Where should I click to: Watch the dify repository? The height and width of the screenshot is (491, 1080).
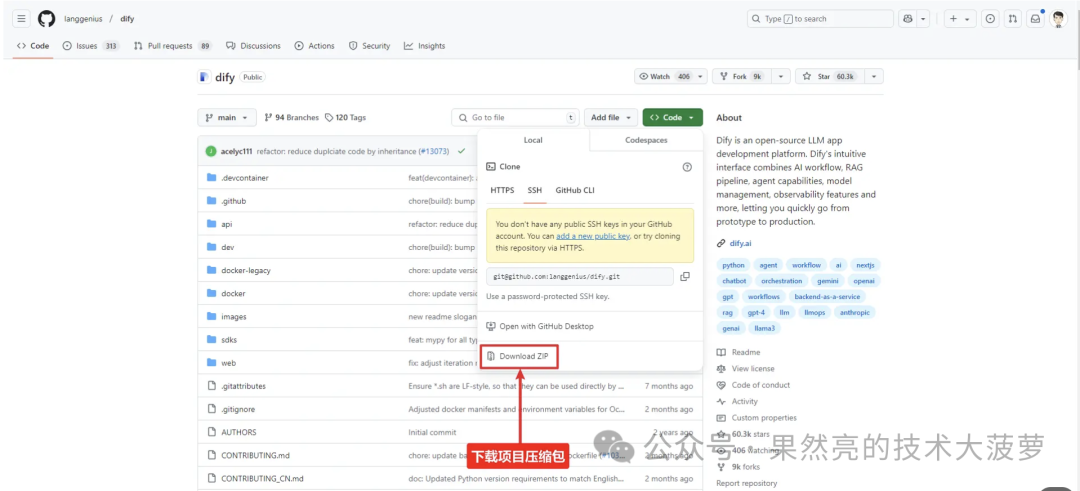pyautogui.click(x=664, y=76)
